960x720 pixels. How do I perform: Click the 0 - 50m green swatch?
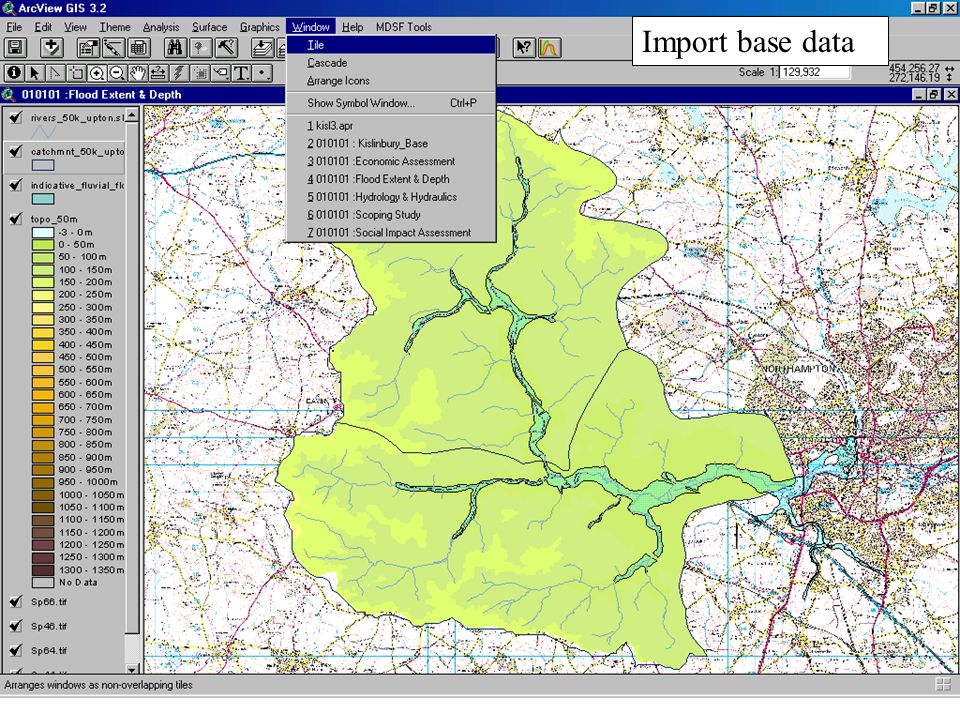(43, 244)
